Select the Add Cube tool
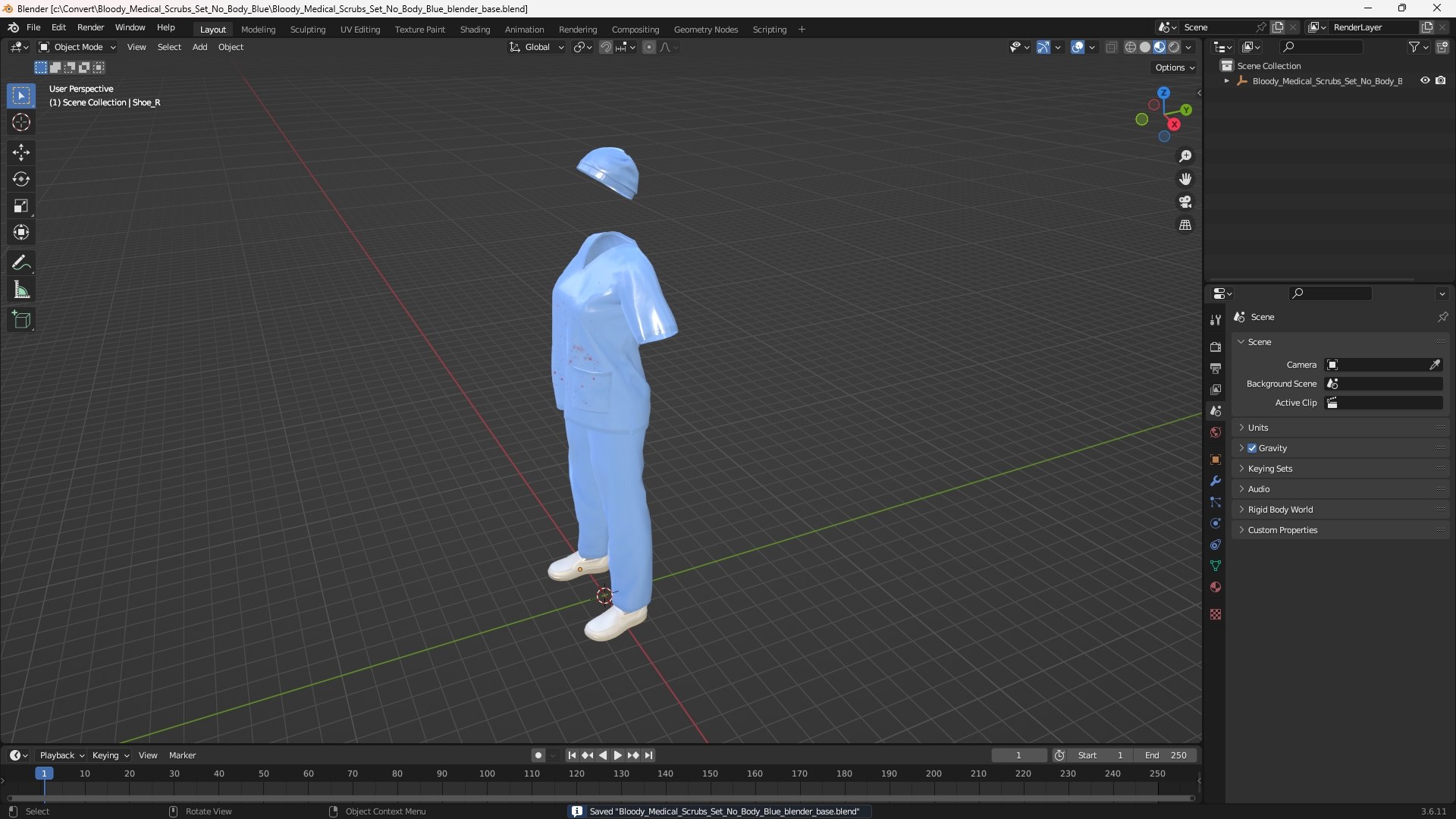Viewport: 1456px width, 819px height. 21,320
